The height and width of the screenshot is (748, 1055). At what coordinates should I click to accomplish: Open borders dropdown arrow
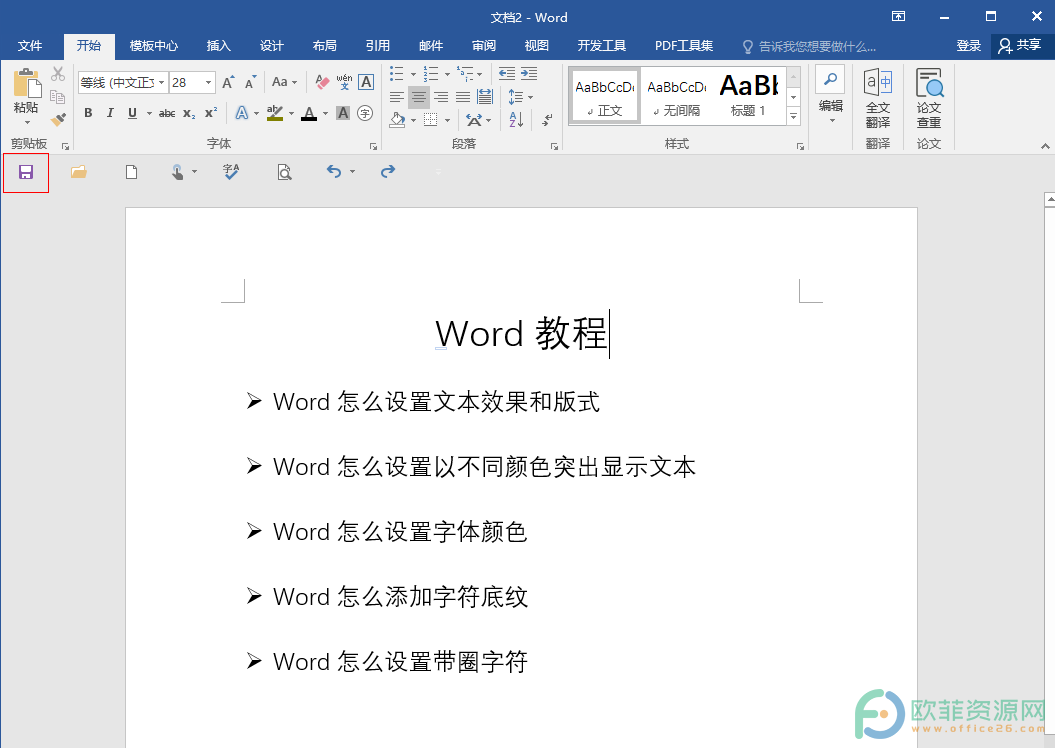(x=447, y=120)
